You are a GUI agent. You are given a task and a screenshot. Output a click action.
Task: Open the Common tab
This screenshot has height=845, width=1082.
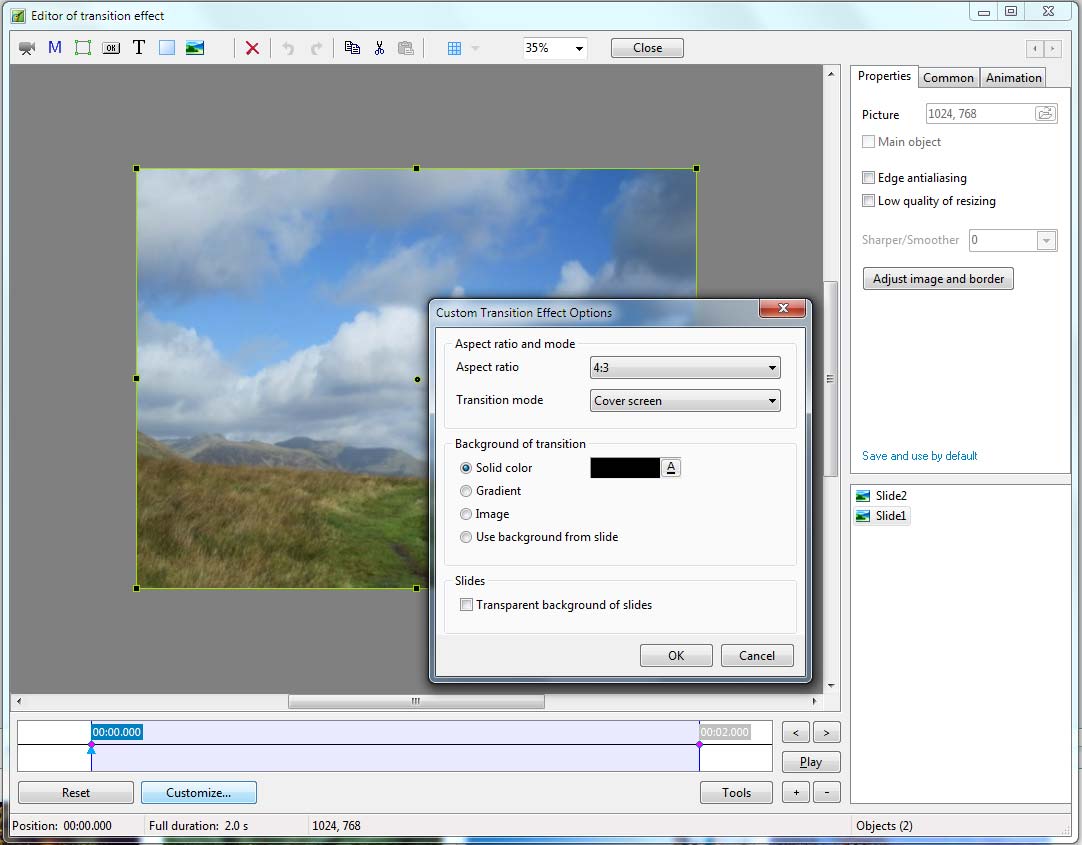pyautogui.click(x=948, y=78)
